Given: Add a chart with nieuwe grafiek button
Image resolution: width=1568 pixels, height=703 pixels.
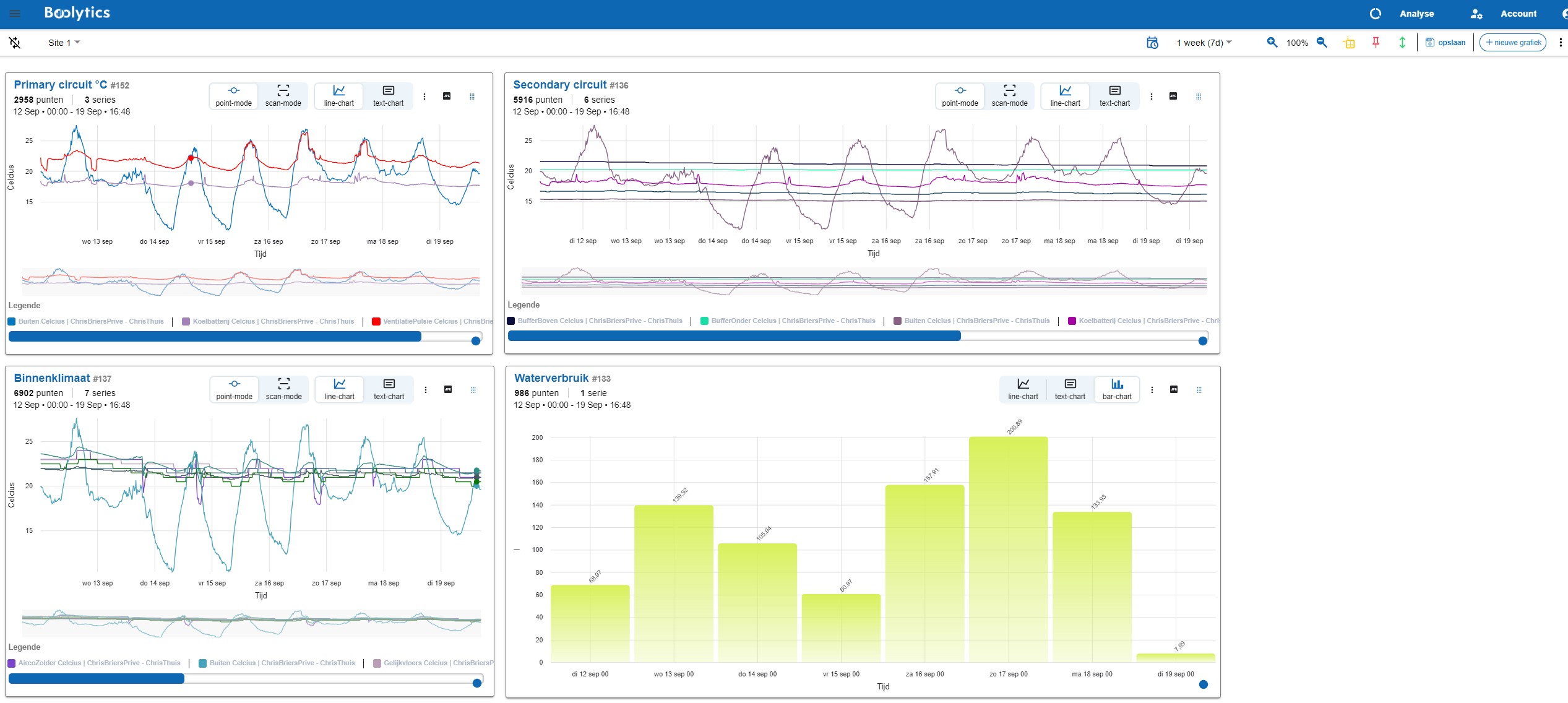Looking at the screenshot, I should [1513, 43].
